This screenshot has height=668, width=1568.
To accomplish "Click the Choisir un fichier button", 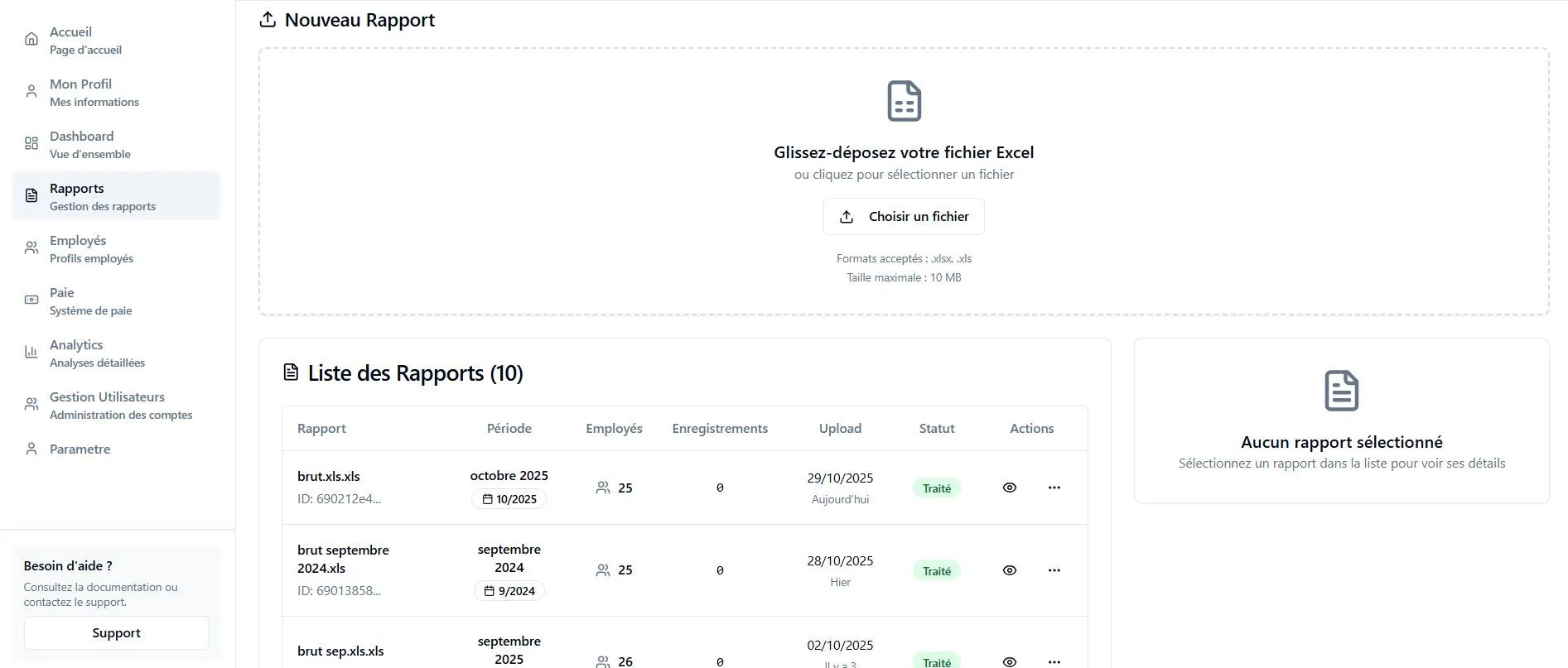I will click(x=904, y=216).
